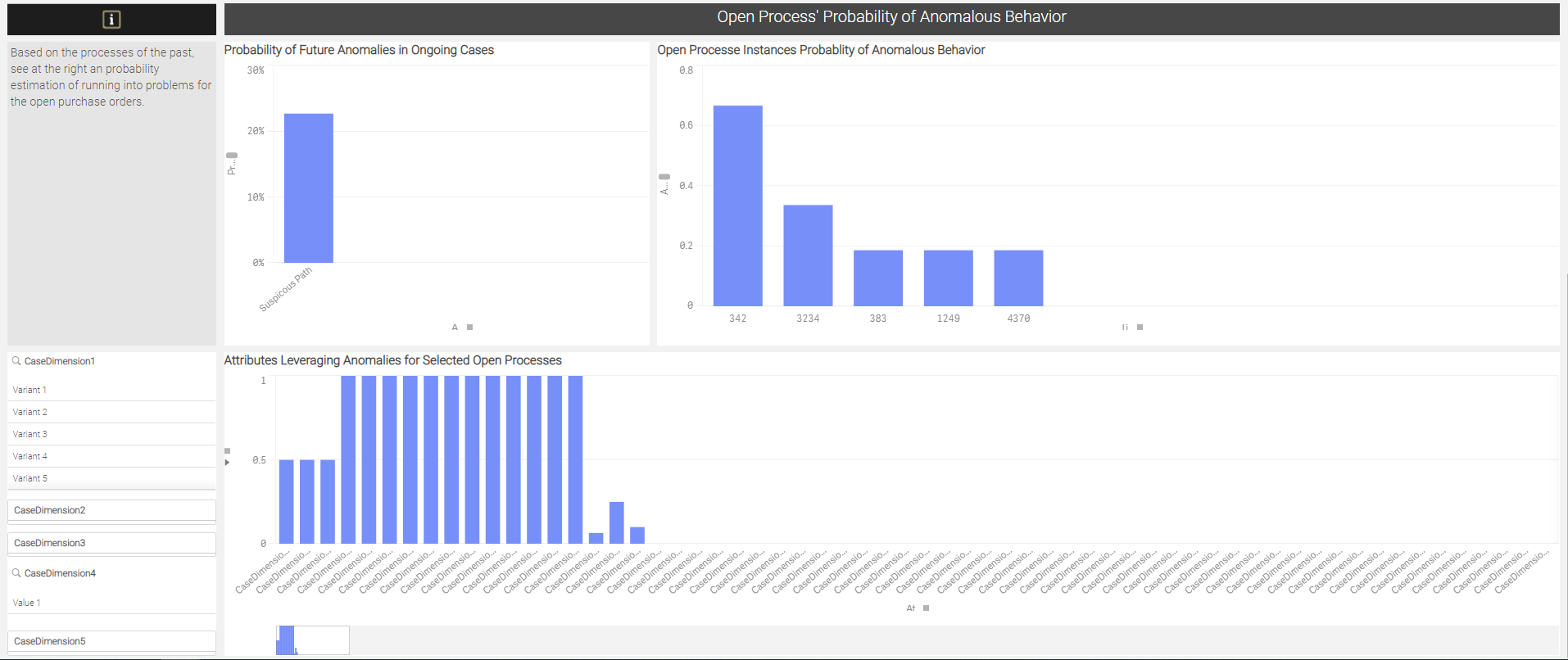
Task: Click the gray y-axis marker on the Open Processe Instances chart
Action: pos(664,176)
